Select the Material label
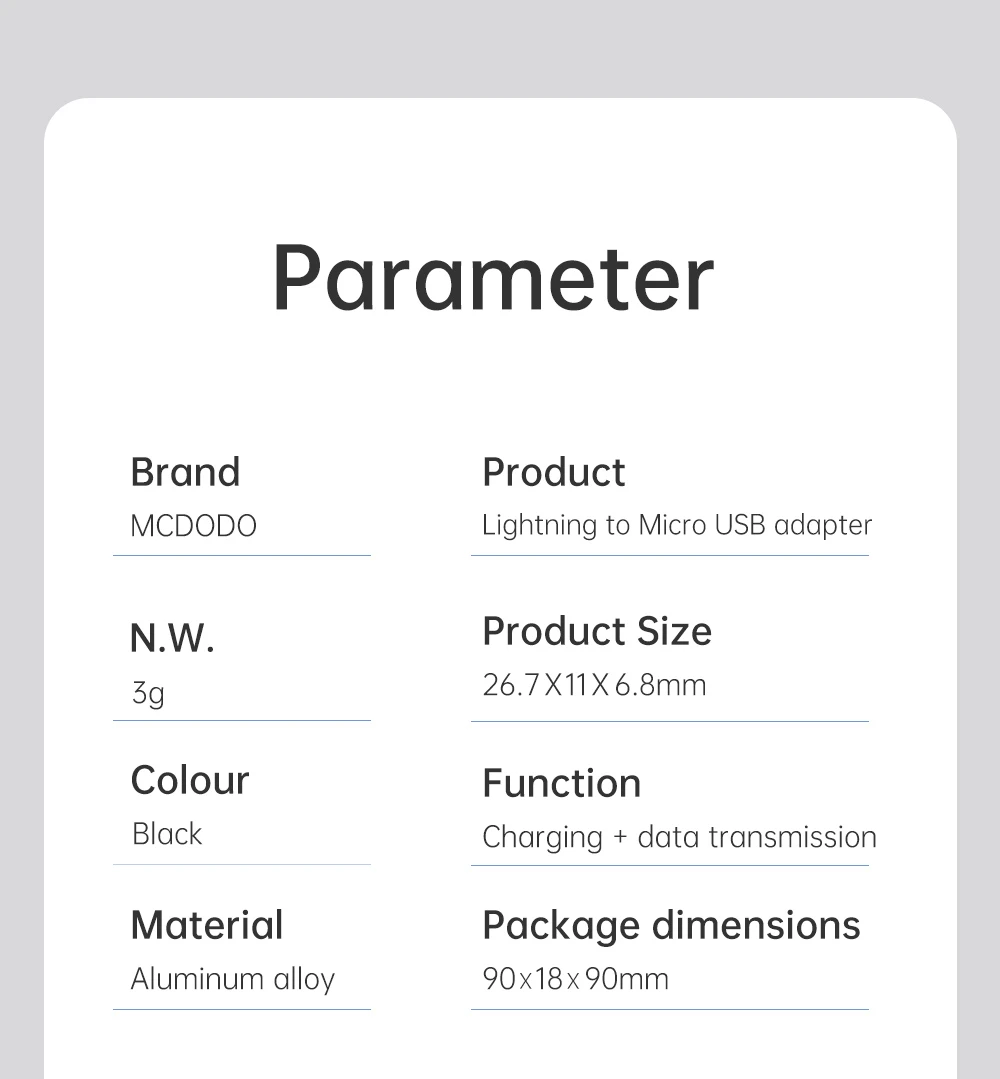The width and height of the screenshot is (1000, 1079). coord(207,925)
